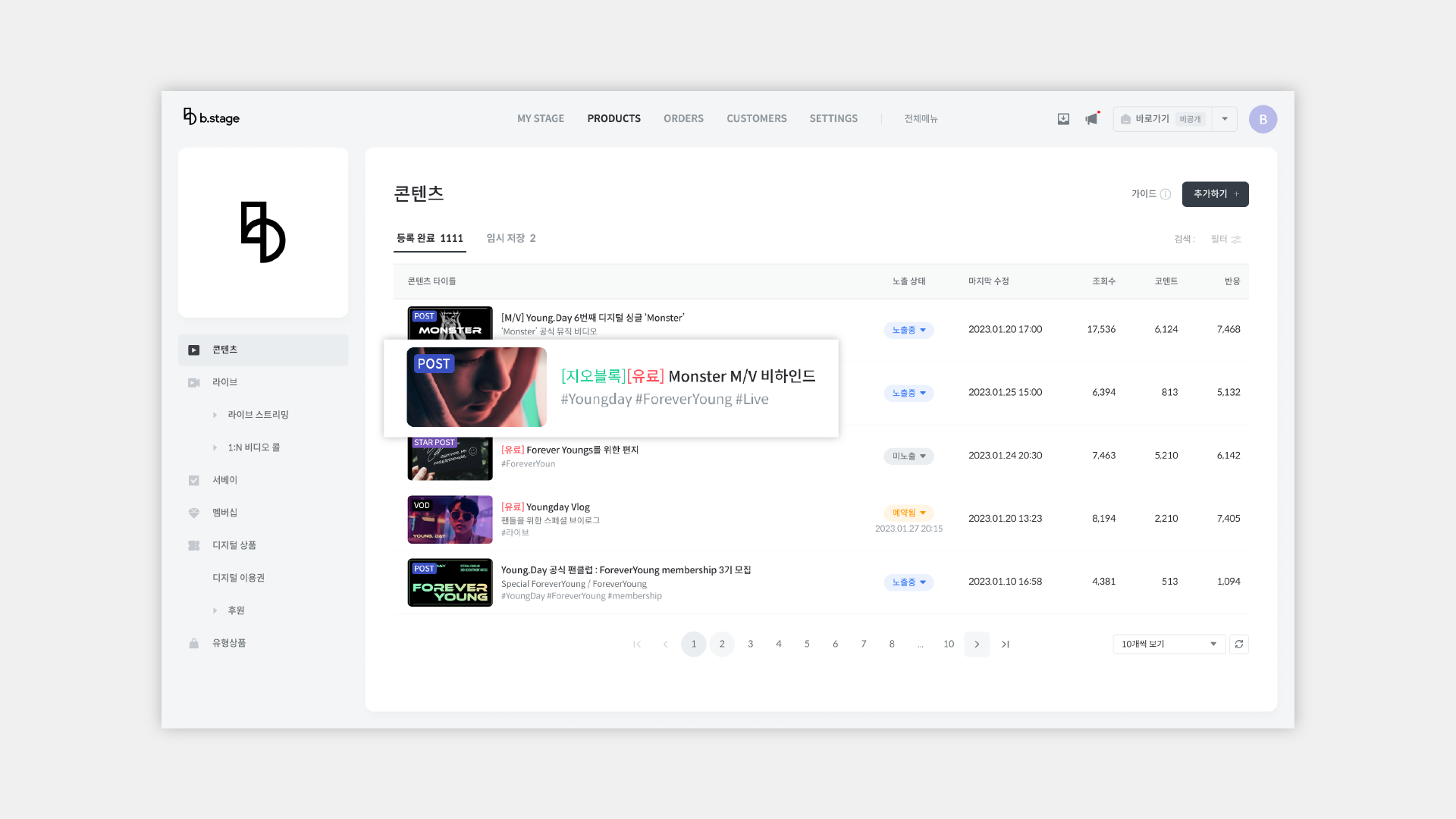Open 예약됨 status dropdown for Youngday Vlog
This screenshot has height=819, width=1456.
coord(908,513)
